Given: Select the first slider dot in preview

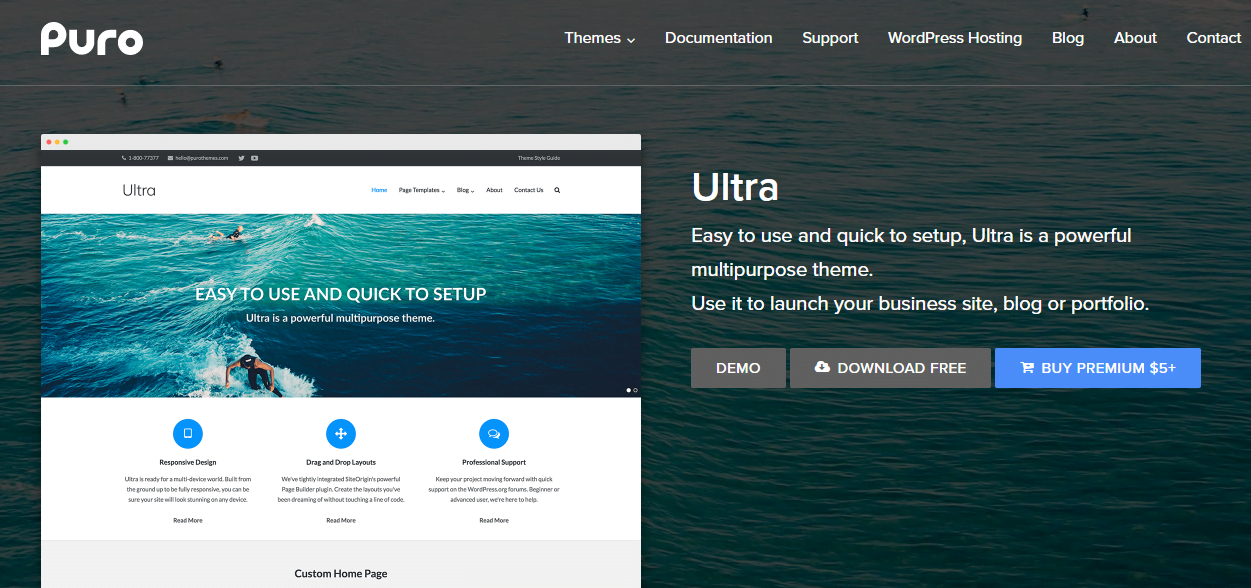Looking at the screenshot, I should coord(628,389).
